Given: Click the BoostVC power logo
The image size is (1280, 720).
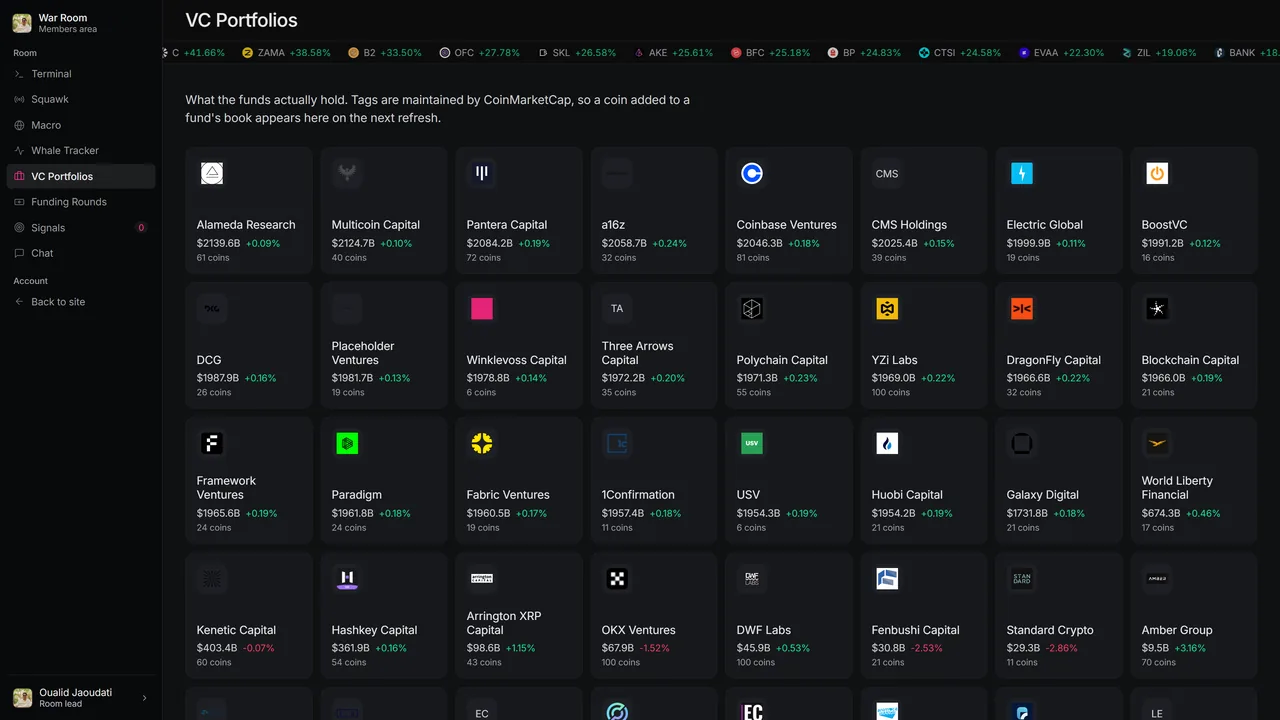Looking at the screenshot, I should (x=1157, y=174).
